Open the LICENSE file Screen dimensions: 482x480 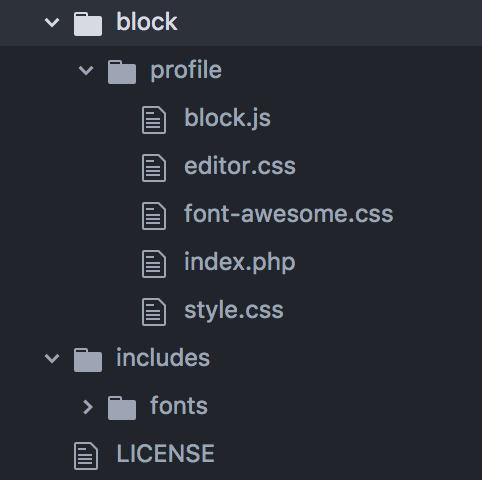(165, 454)
